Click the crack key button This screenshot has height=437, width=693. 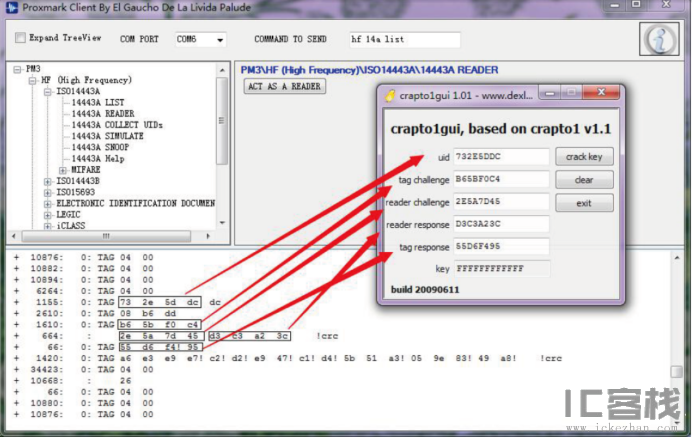click(584, 157)
